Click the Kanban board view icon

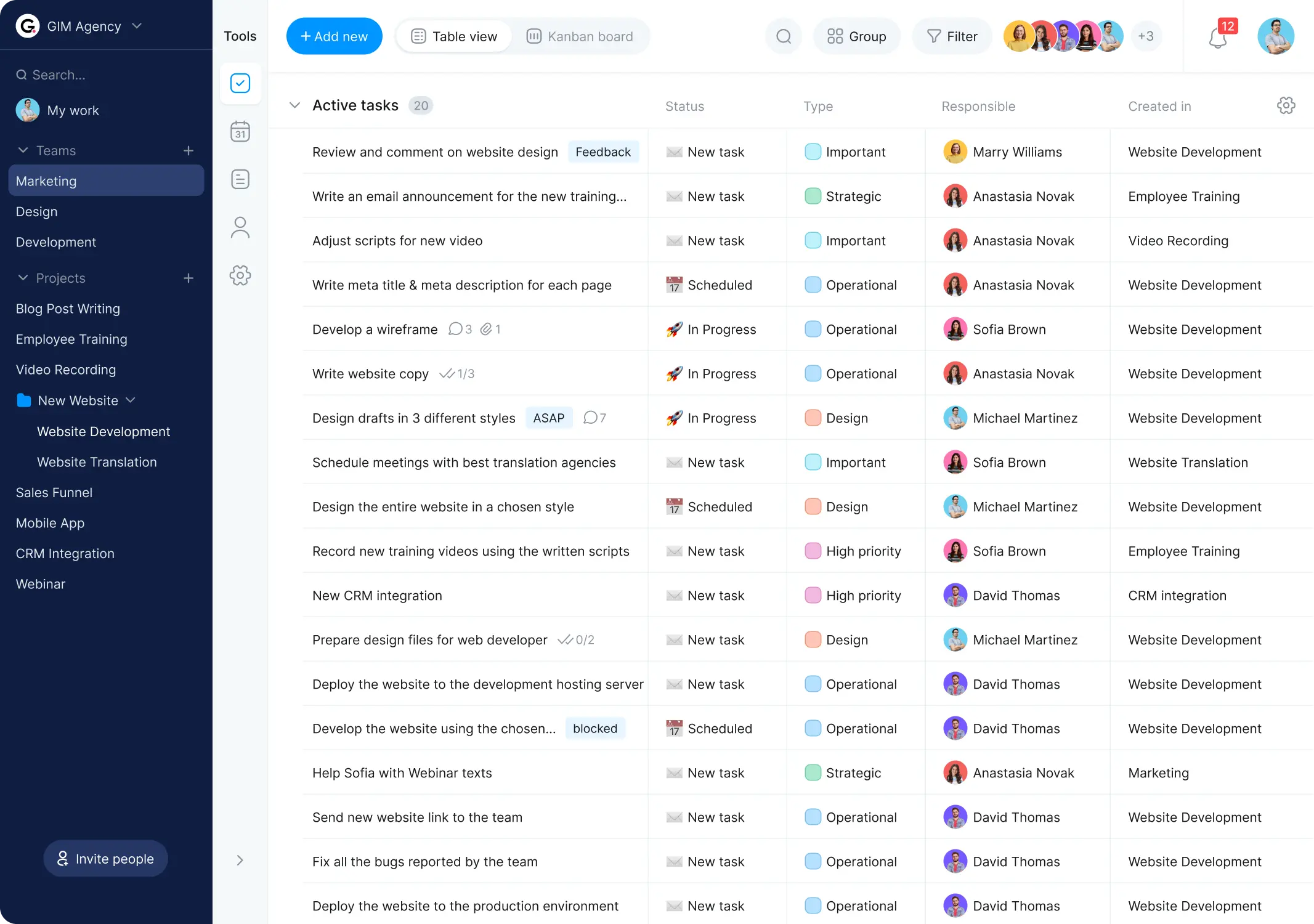tap(533, 36)
